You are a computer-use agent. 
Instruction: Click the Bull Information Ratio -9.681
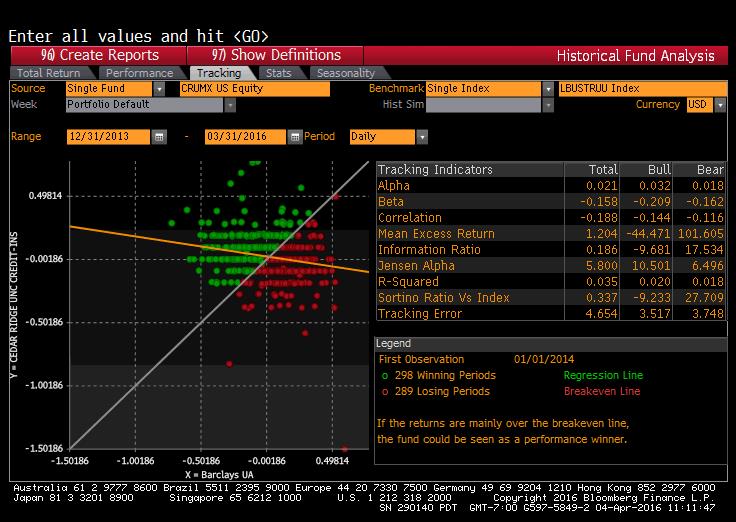point(651,250)
